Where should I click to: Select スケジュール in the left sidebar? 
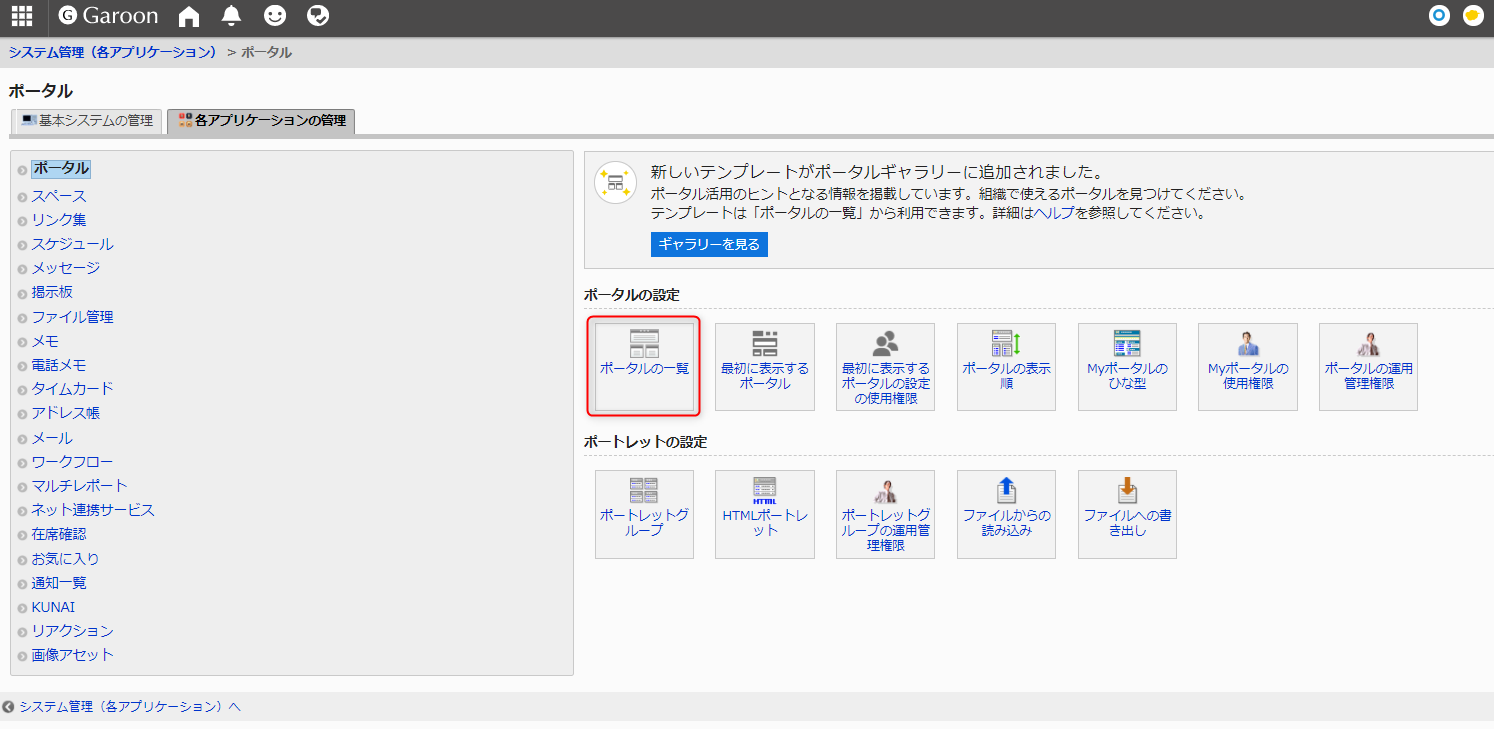point(72,244)
